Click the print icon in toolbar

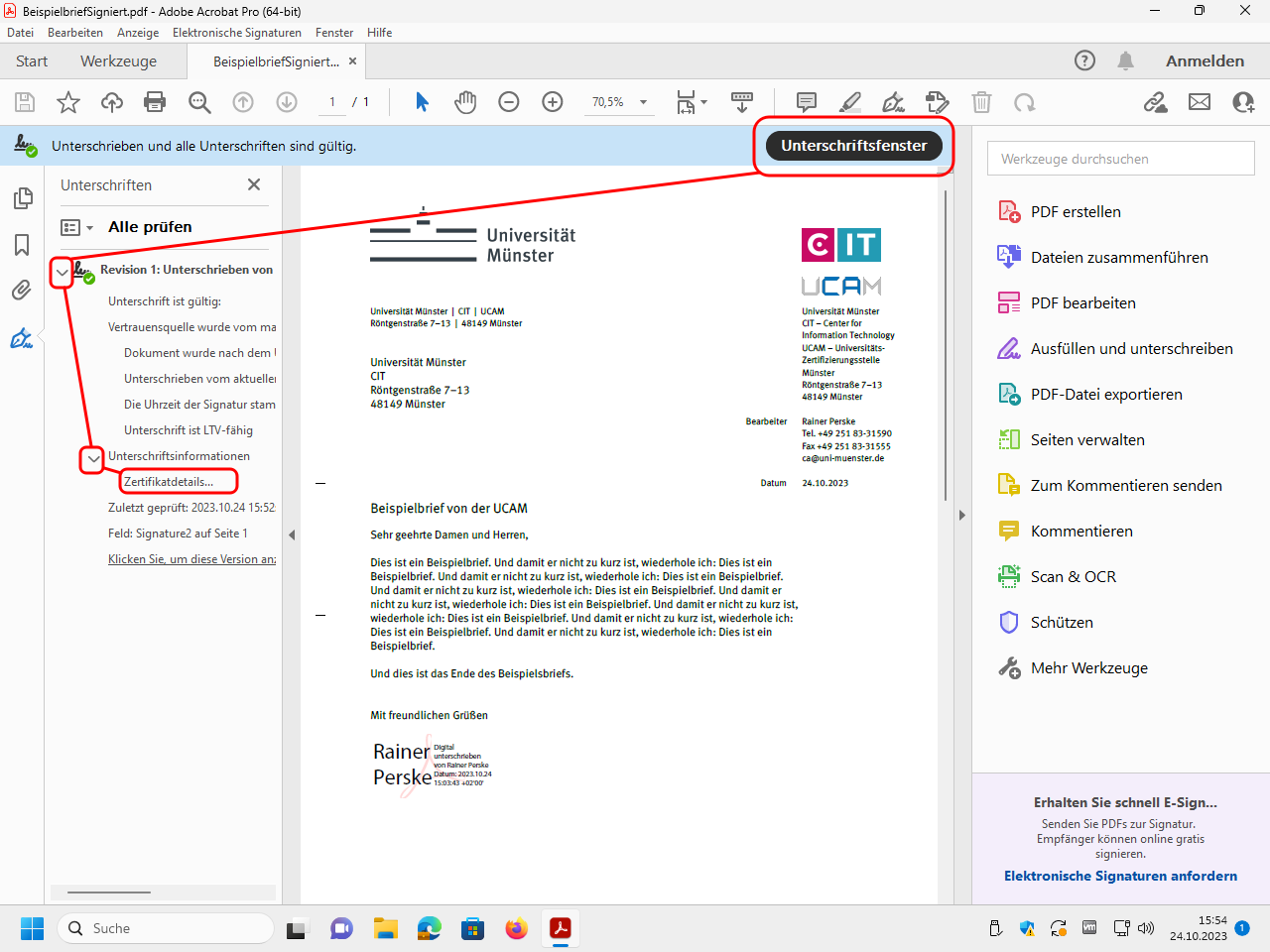click(155, 102)
